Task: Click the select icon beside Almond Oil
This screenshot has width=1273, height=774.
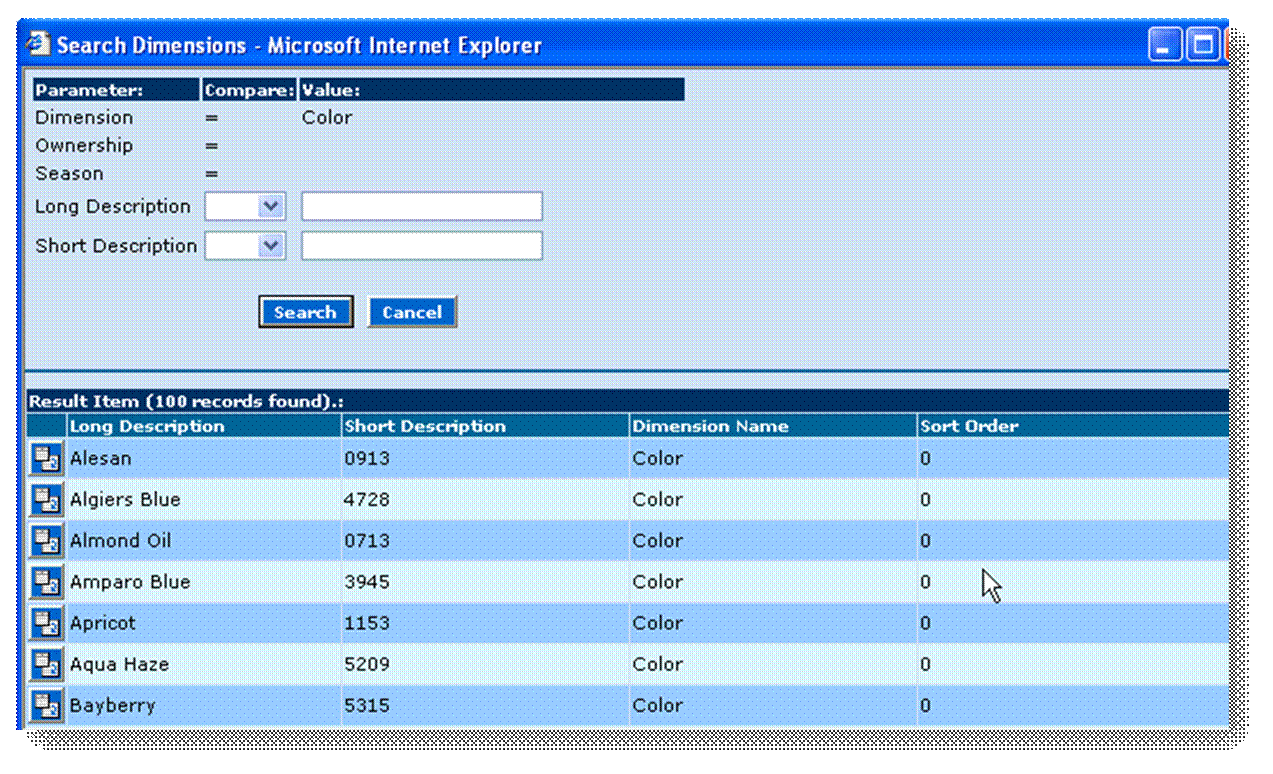Action: tap(46, 541)
